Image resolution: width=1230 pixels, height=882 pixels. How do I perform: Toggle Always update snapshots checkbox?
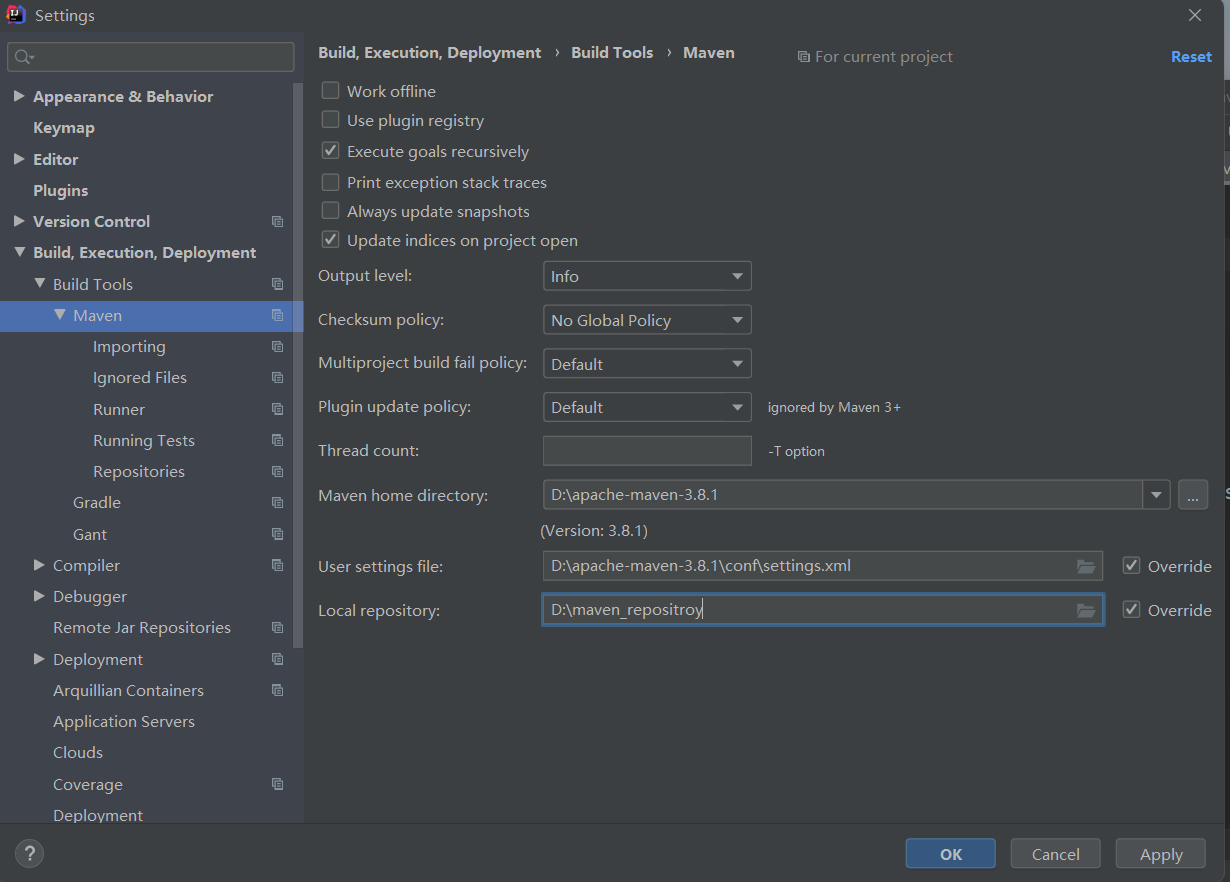(x=330, y=211)
